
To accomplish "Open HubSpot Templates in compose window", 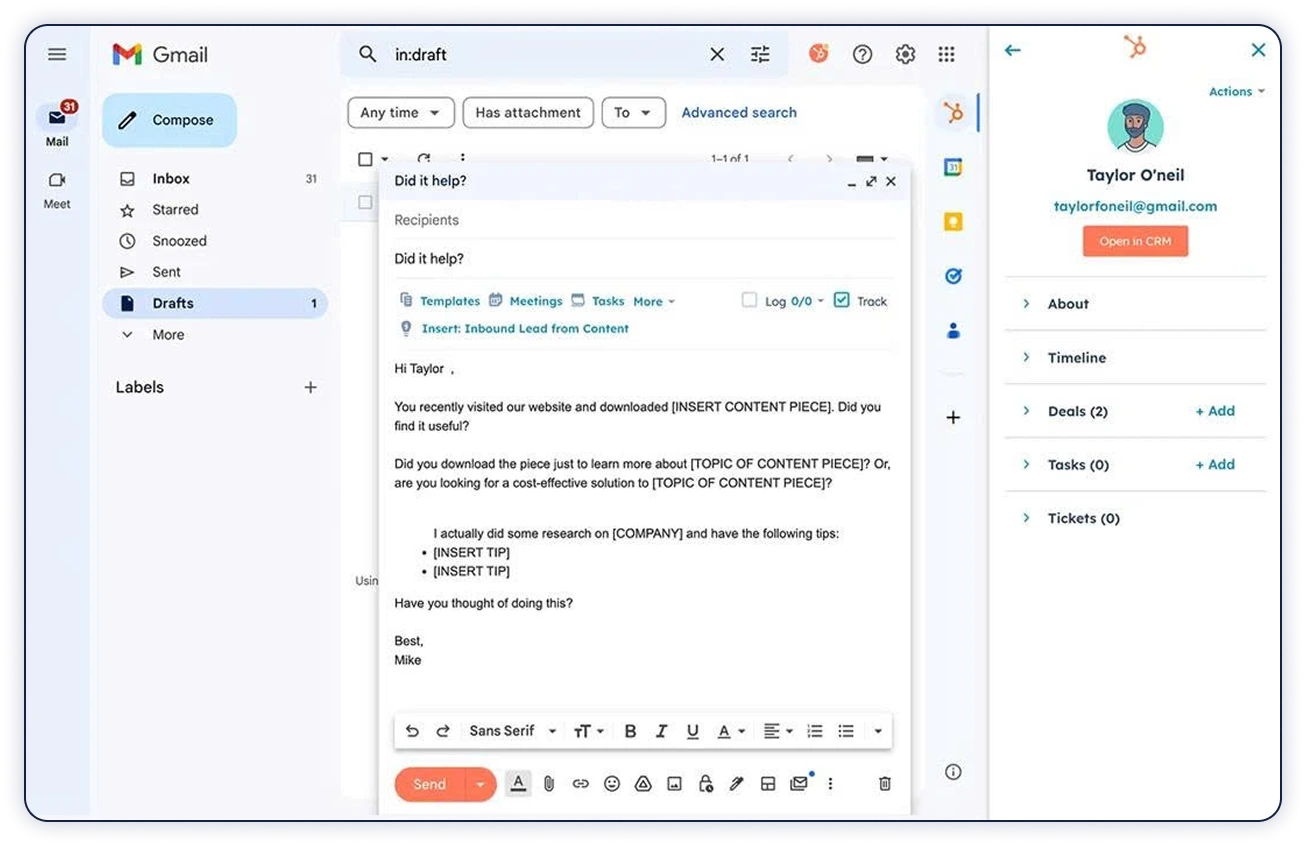I will pos(440,301).
